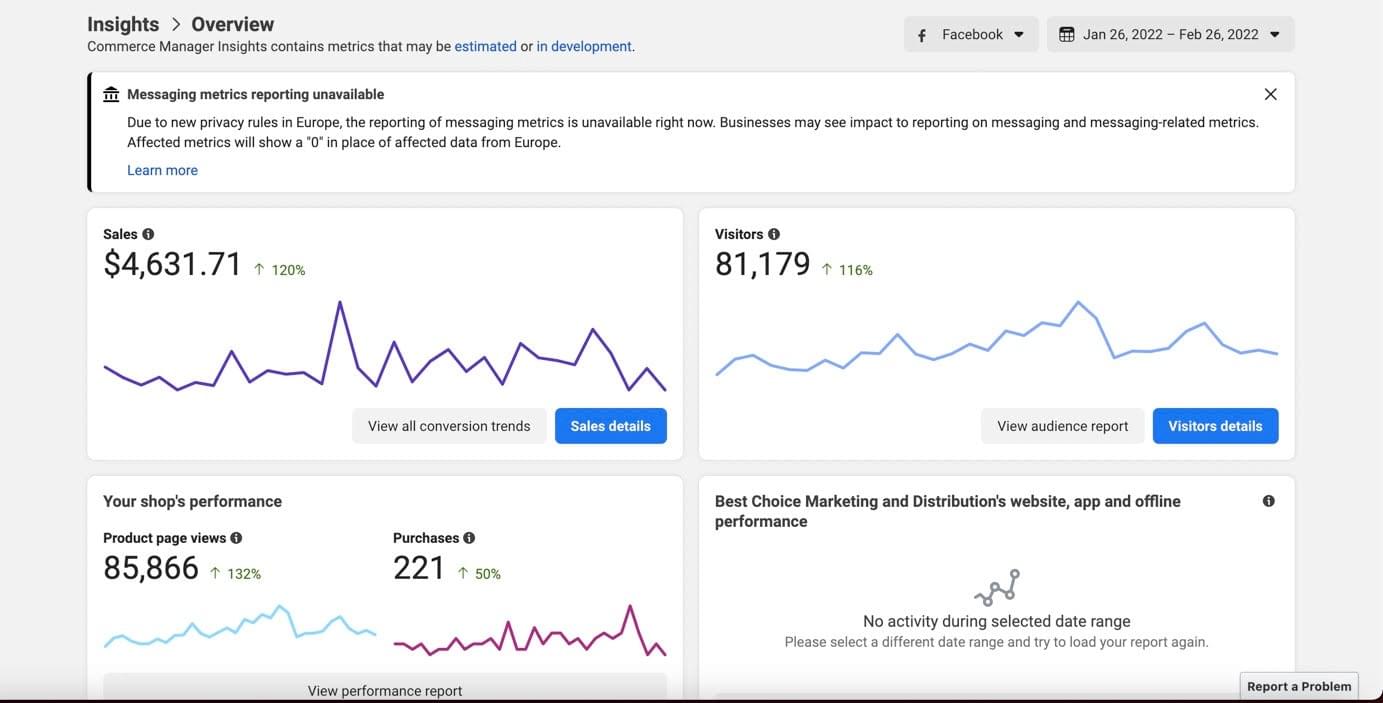Click the Report a Problem button
This screenshot has width=1383, height=703.
pyautogui.click(x=1298, y=686)
